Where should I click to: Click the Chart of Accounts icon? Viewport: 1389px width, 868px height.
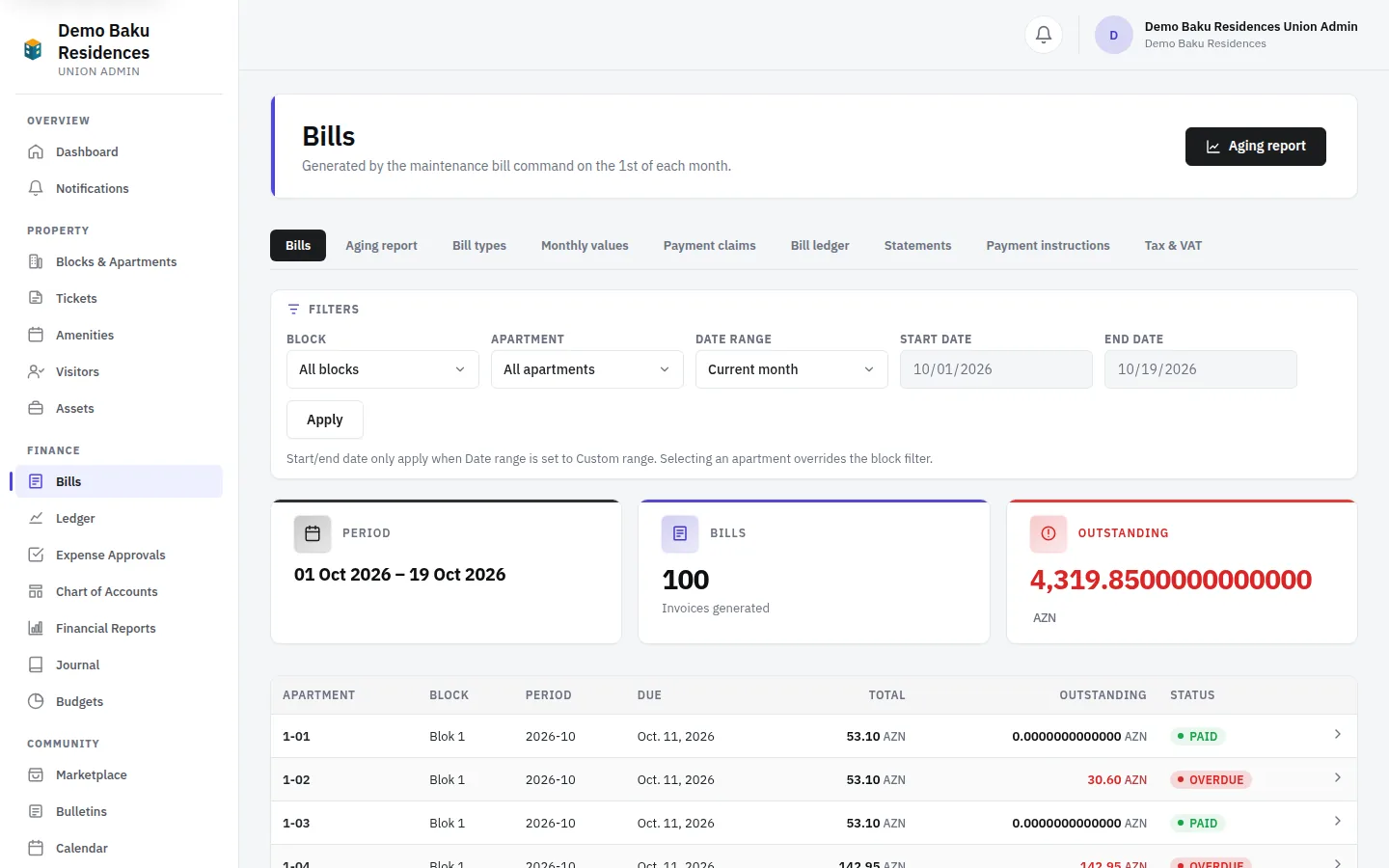(36, 591)
